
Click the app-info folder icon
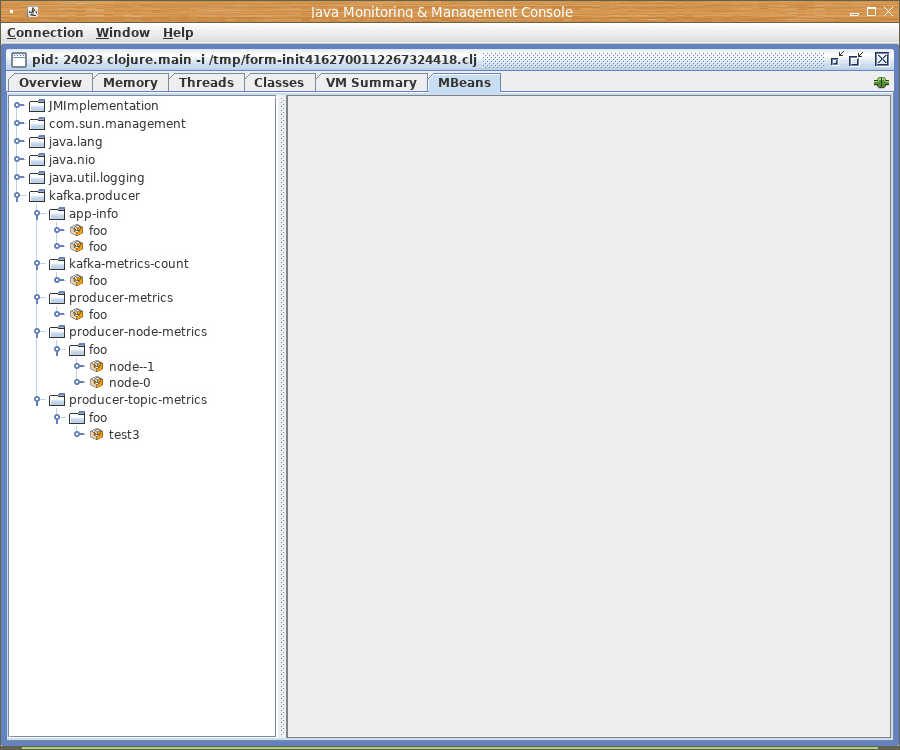57,214
